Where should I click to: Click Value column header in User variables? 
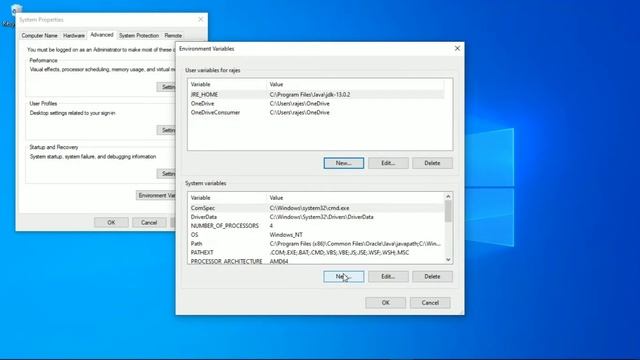(355, 84)
